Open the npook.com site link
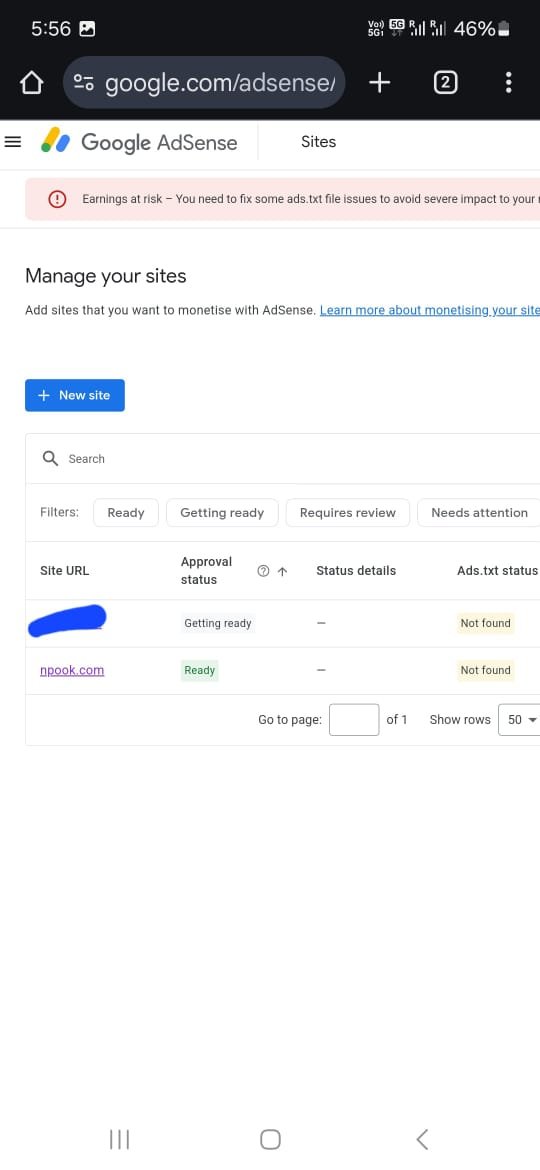The image size is (540, 1170). click(x=72, y=670)
